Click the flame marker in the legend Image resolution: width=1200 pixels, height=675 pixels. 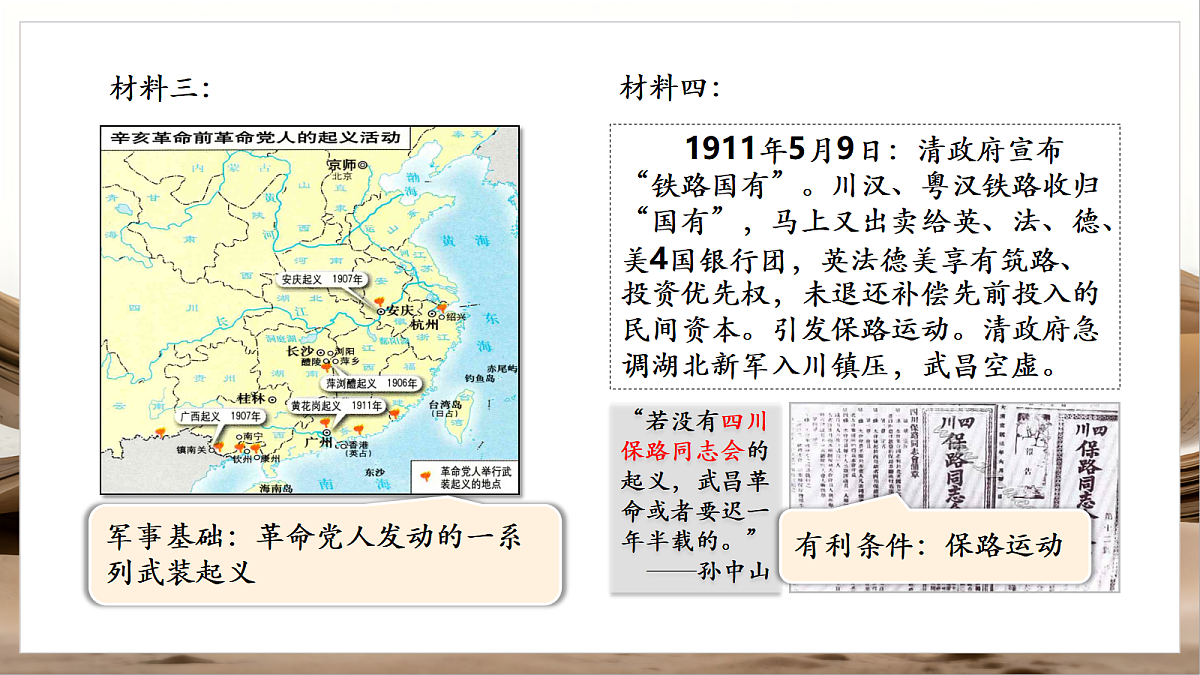click(425, 474)
